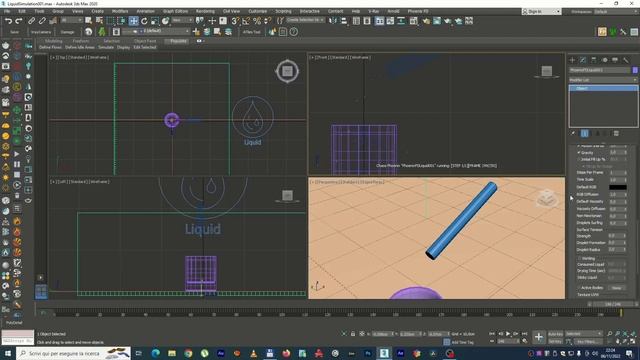This screenshot has height=360, width=640.
Task: Click the Pin Stack icon
Action: pyautogui.click(x=573, y=133)
